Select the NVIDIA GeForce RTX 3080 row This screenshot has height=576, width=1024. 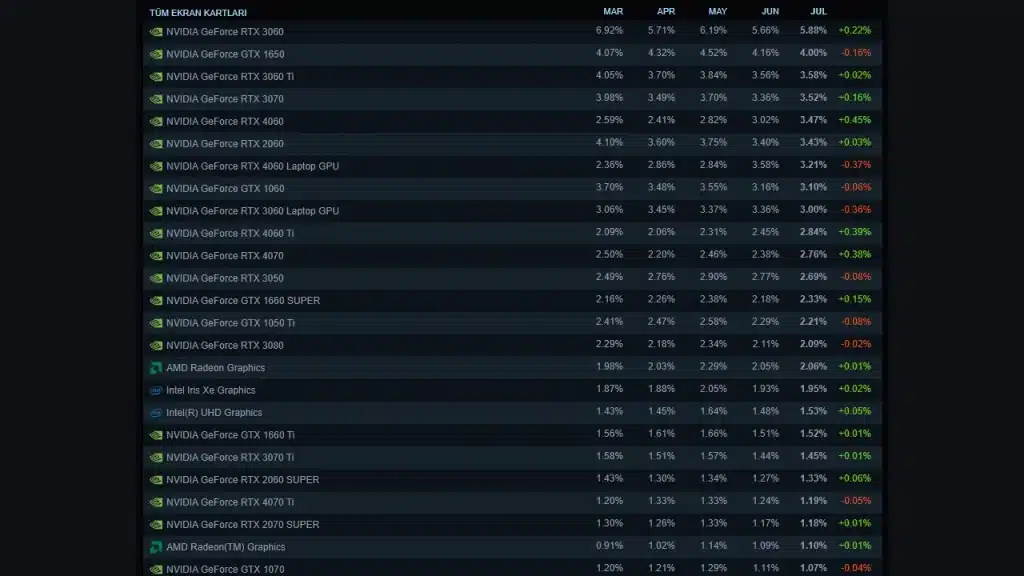pos(513,345)
